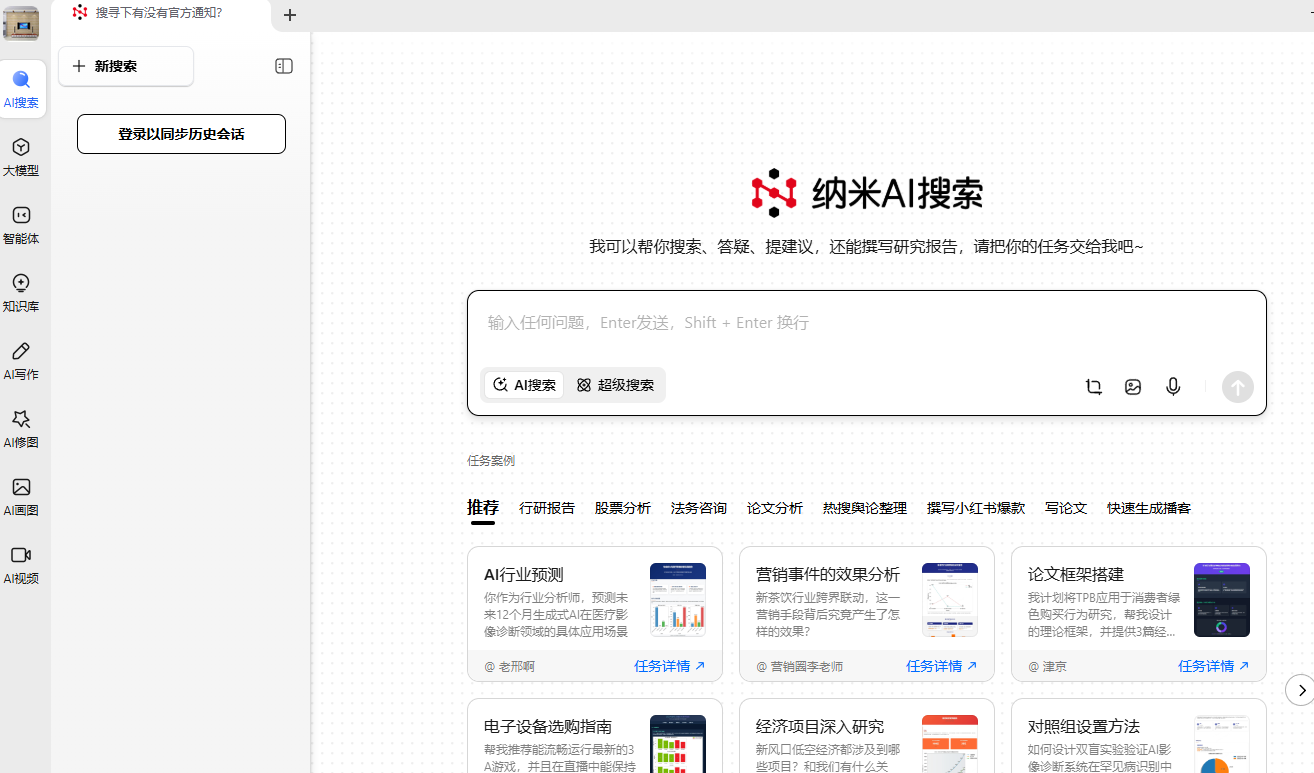Open the AI视频 sidebar tool
1314x773 pixels.
pos(21,565)
